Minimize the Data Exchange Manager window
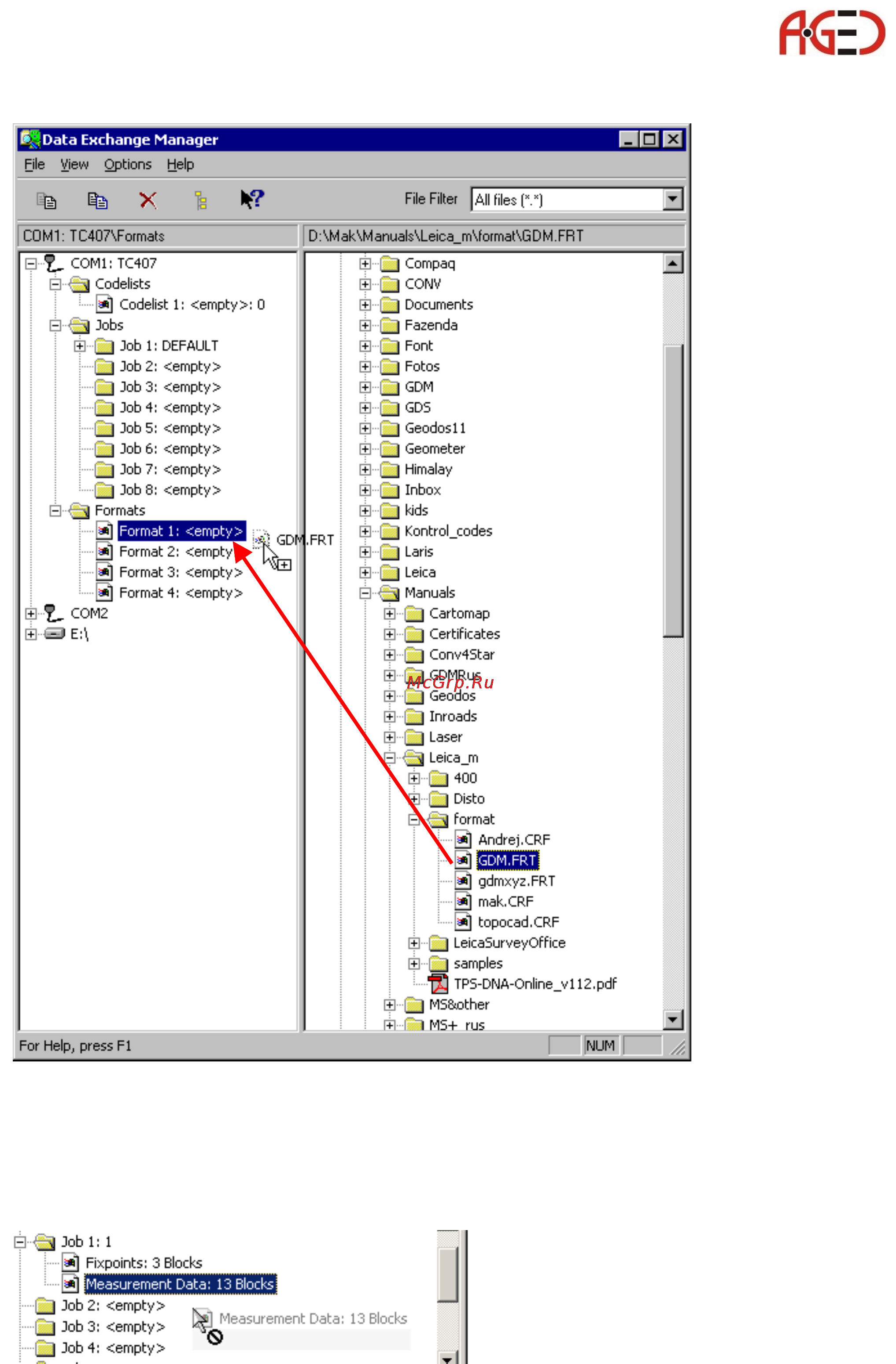 [x=628, y=139]
